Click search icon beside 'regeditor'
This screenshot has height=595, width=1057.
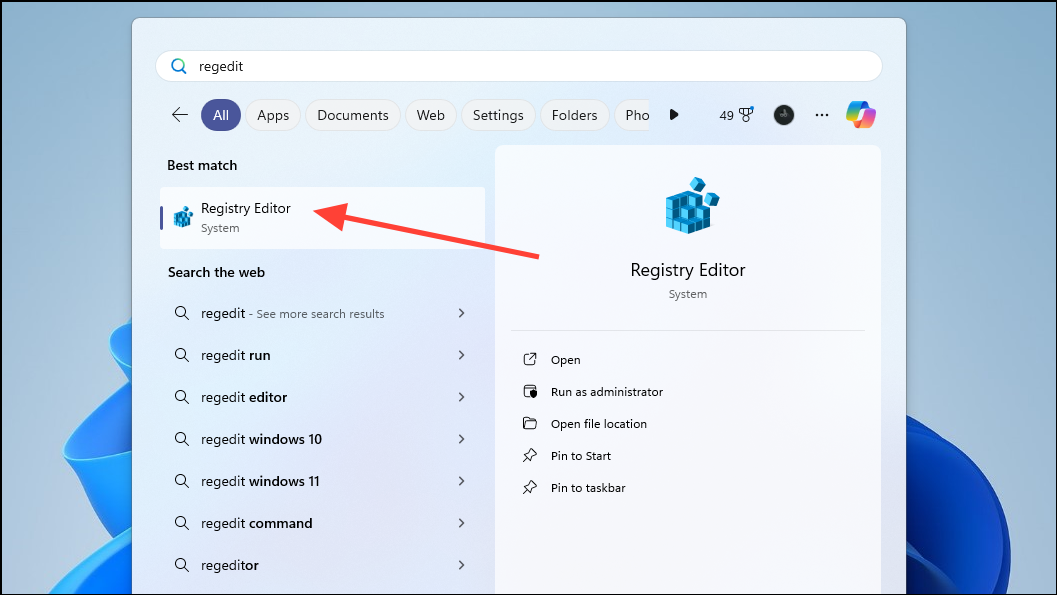182,565
